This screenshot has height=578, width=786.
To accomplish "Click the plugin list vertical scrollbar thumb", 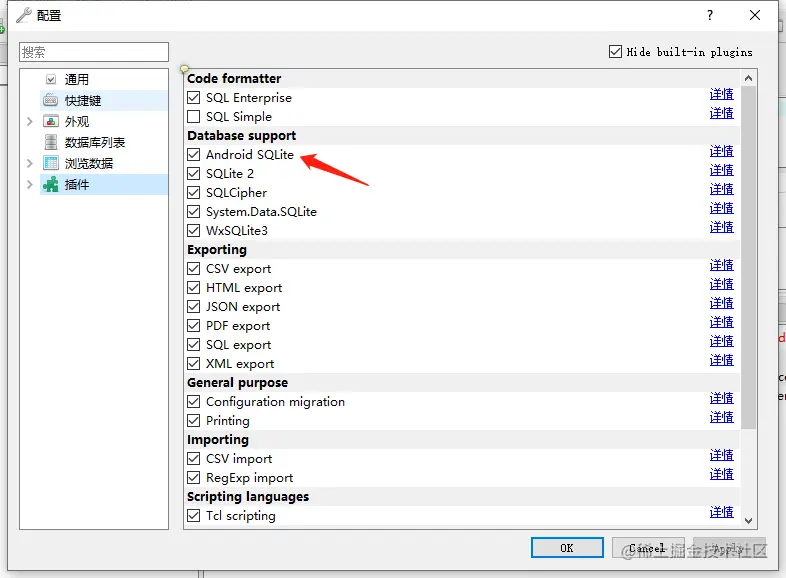I will 748,257.
